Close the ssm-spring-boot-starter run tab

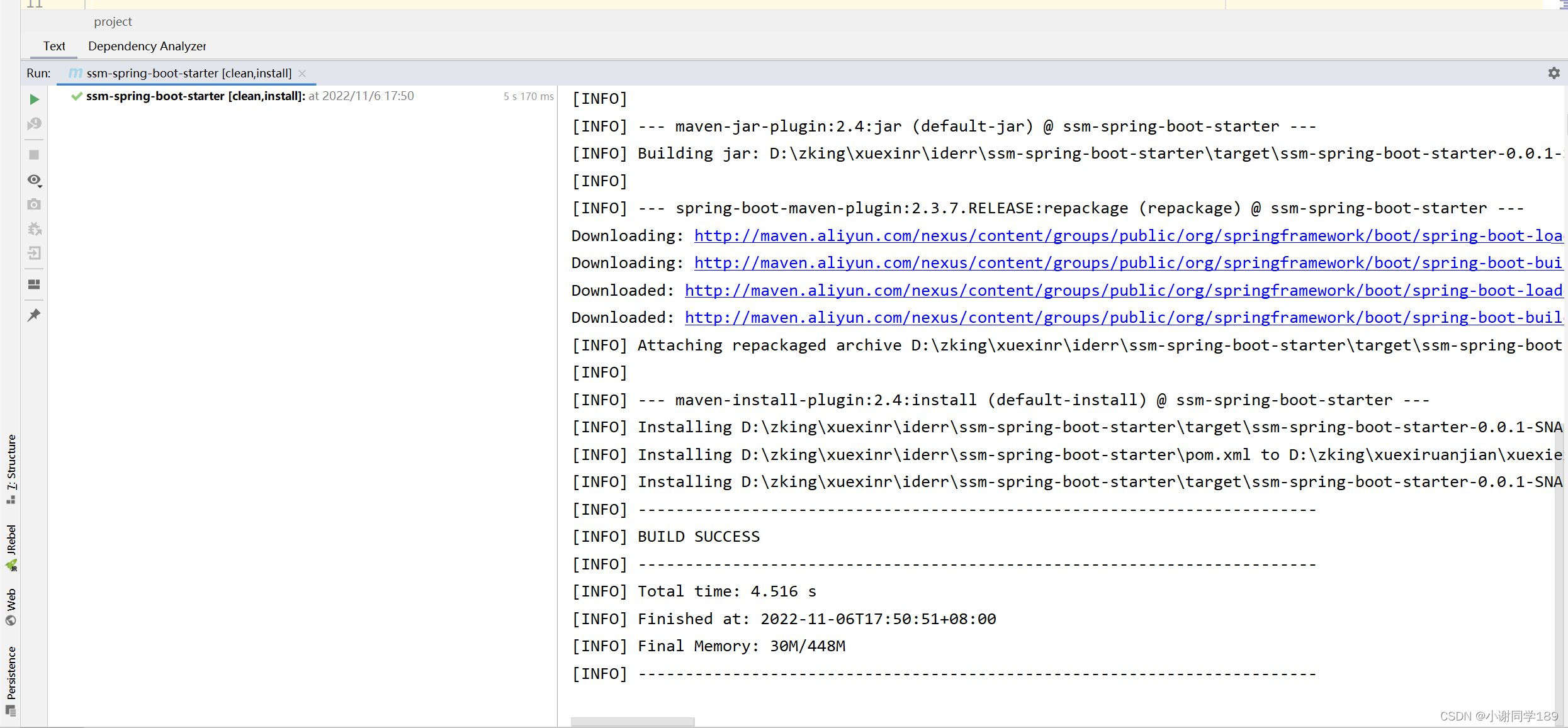(302, 74)
